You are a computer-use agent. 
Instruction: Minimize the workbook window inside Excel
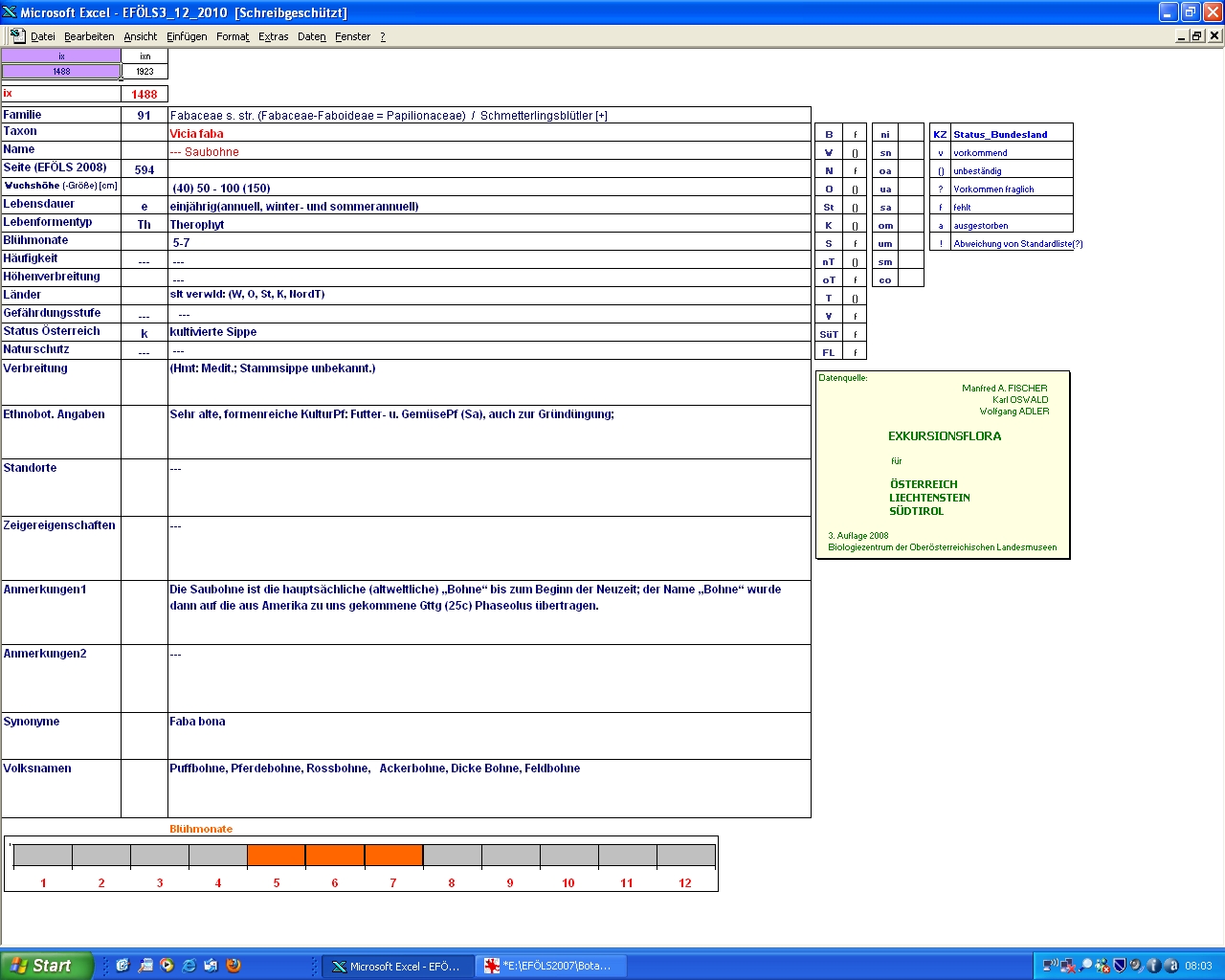1182,35
